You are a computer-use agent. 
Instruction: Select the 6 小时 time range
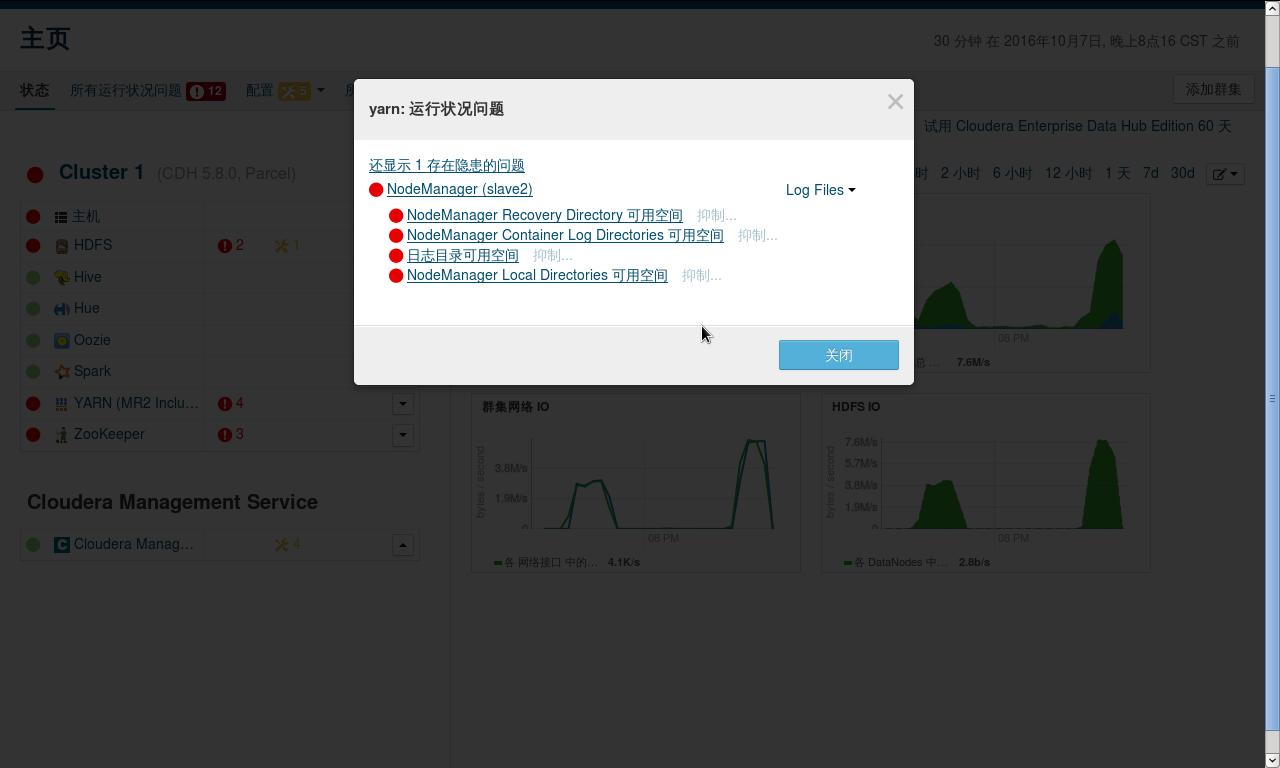[x=1012, y=173]
